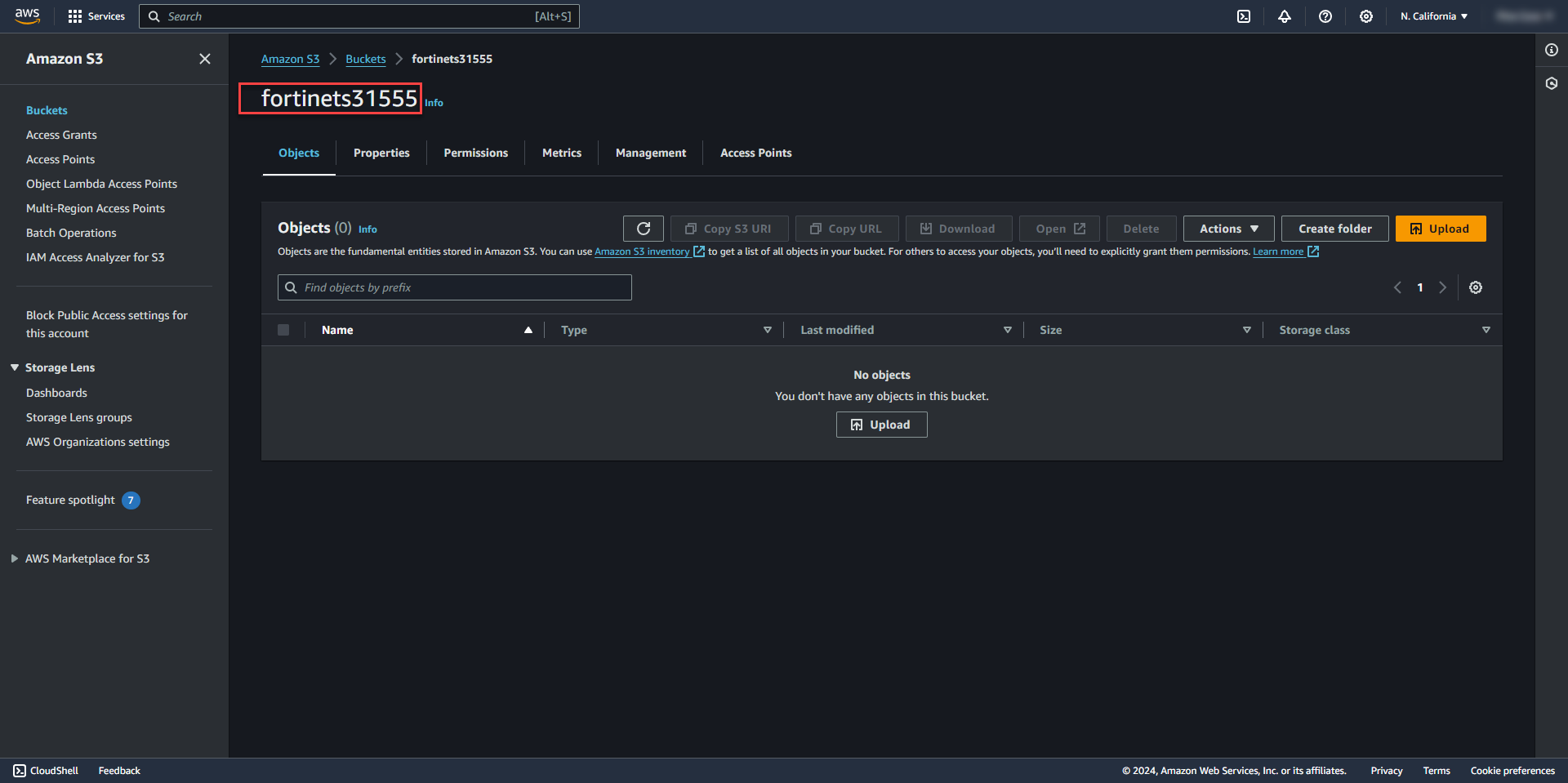The image size is (1568, 783).
Task: Click the external link icon after Learn more
Action: pyautogui.click(x=1313, y=251)
